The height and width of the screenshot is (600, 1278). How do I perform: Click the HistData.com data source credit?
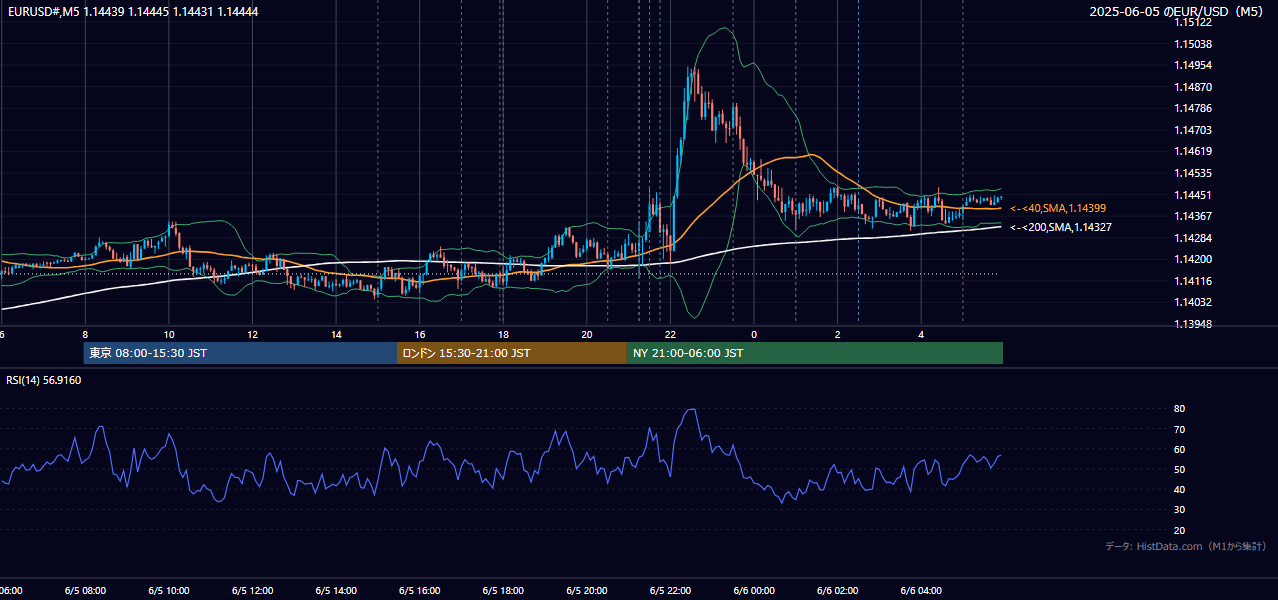[x=1185, y=547]
